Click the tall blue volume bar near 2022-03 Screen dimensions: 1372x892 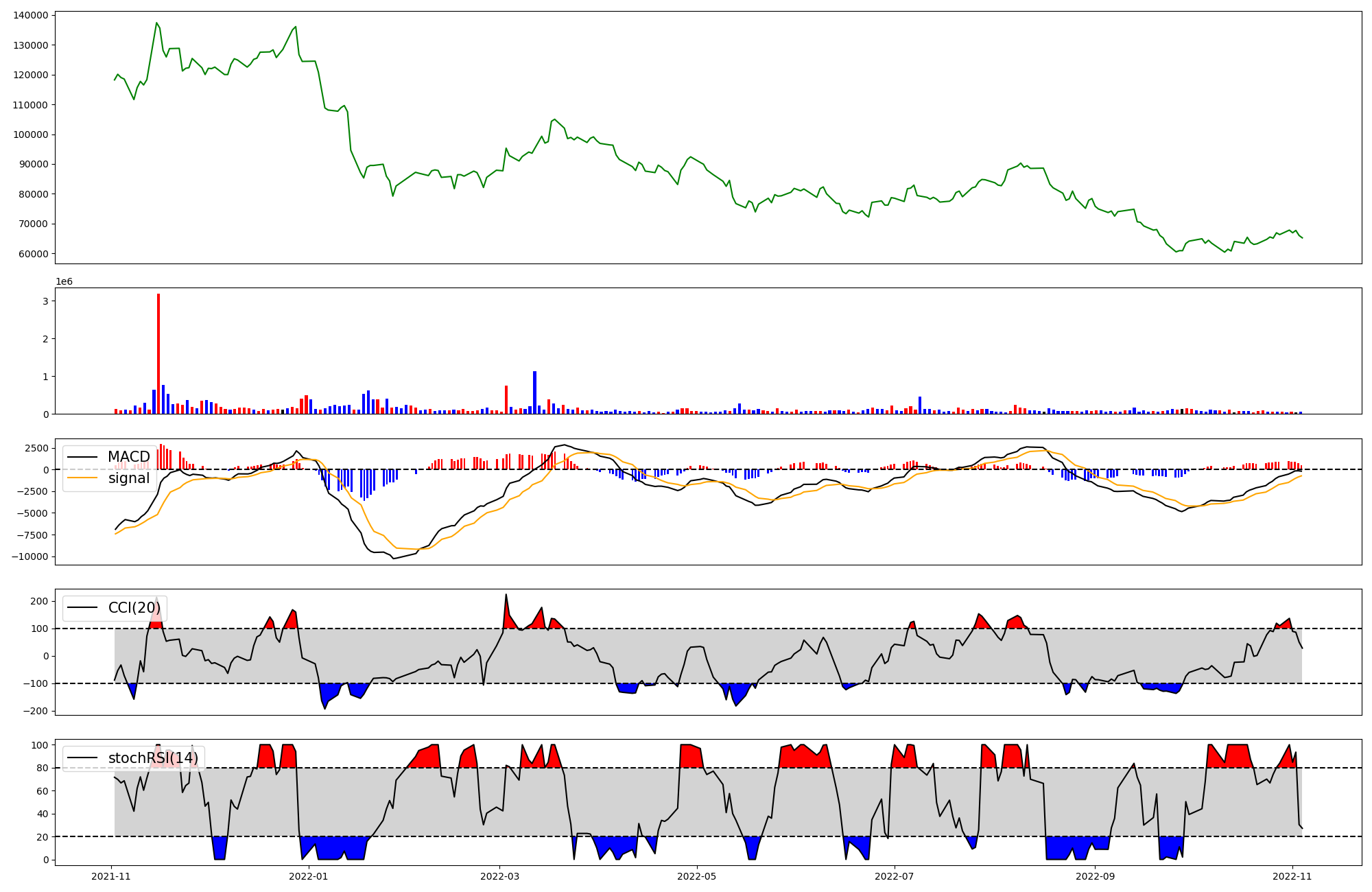pyautogui.click(x=534, y=392)
